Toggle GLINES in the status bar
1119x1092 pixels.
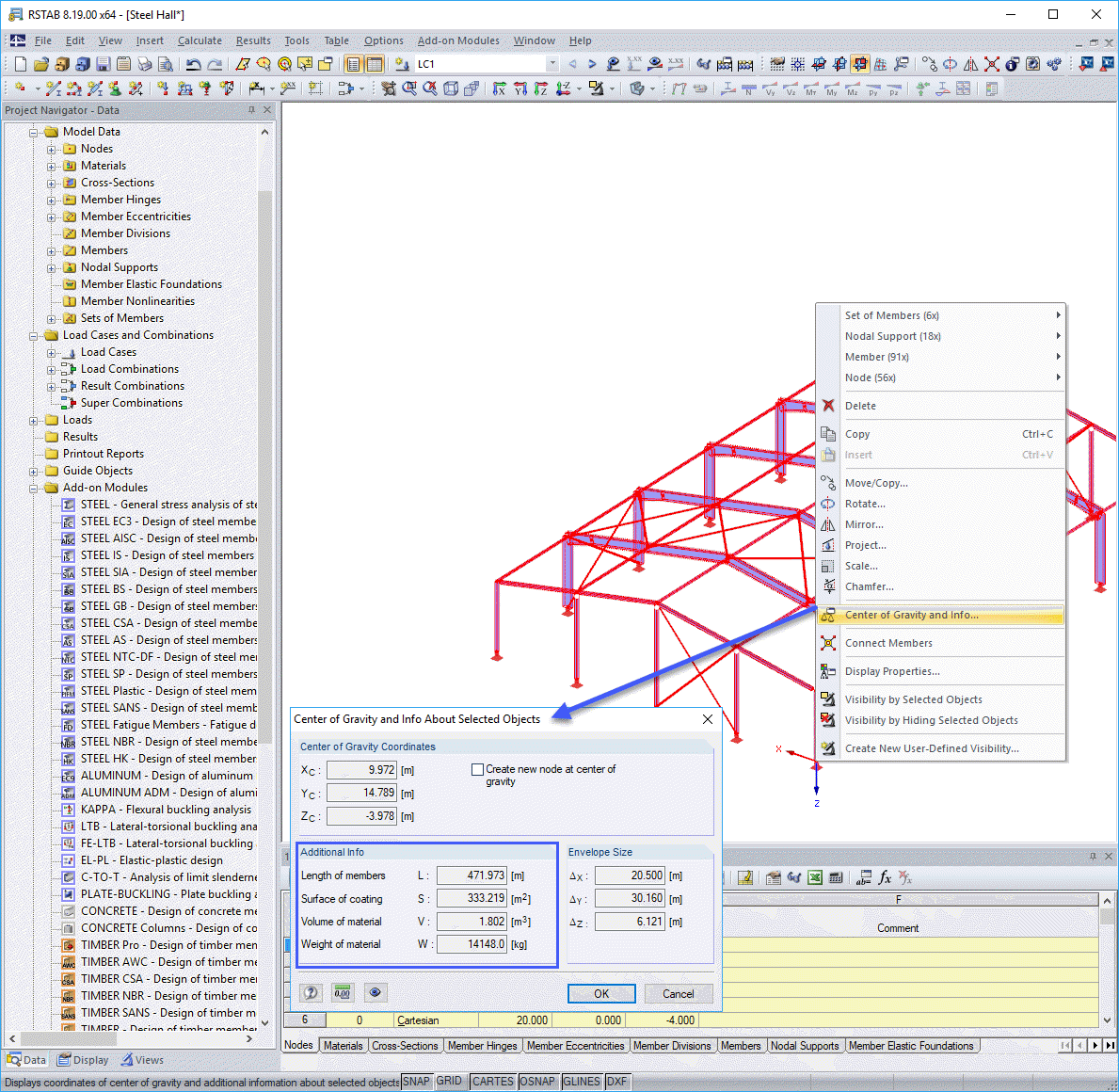(x=582, y=1082)
